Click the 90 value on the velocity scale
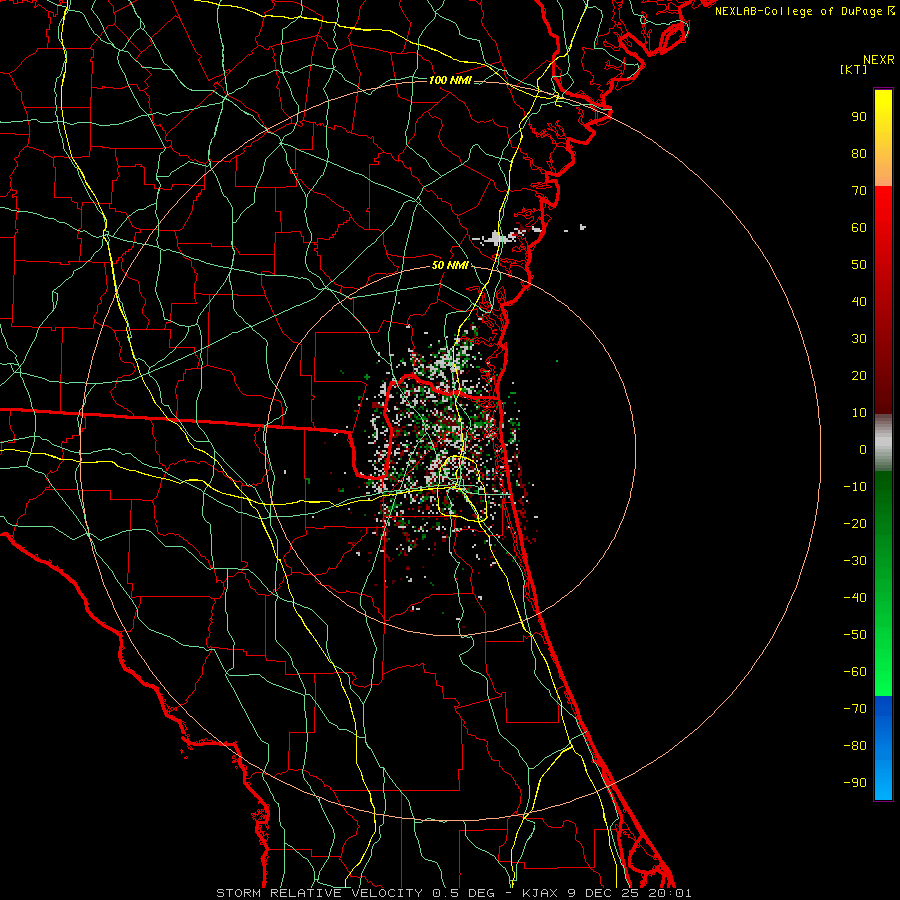 click(859, 117)
